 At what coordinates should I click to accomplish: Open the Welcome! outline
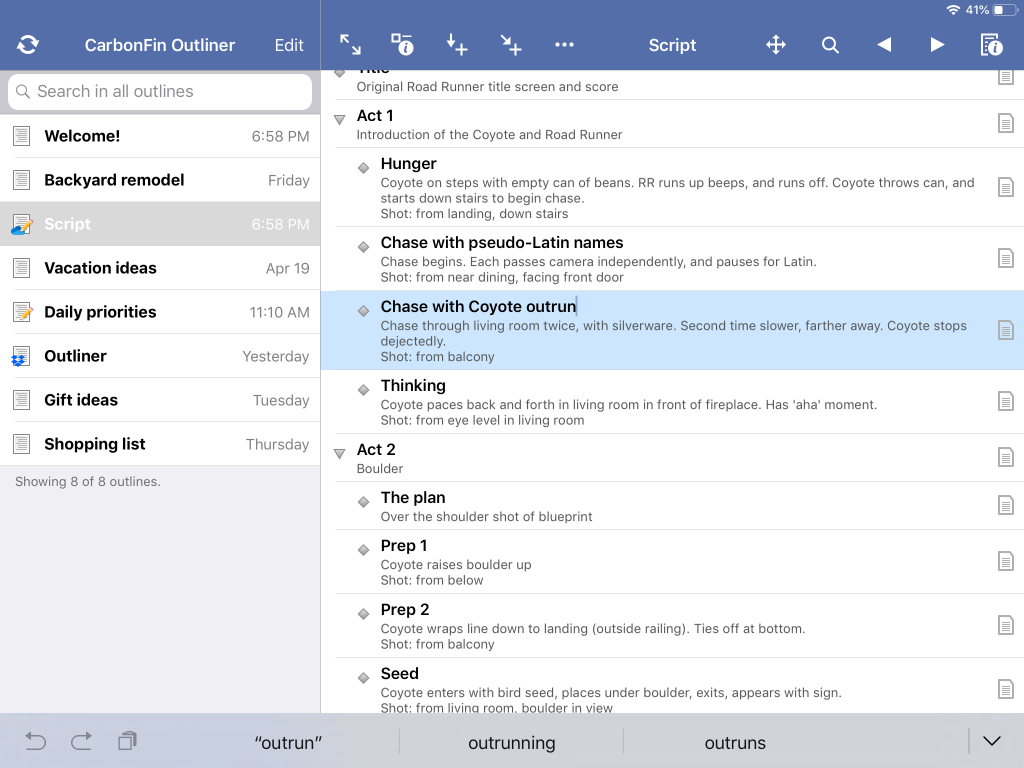point(160,136)
